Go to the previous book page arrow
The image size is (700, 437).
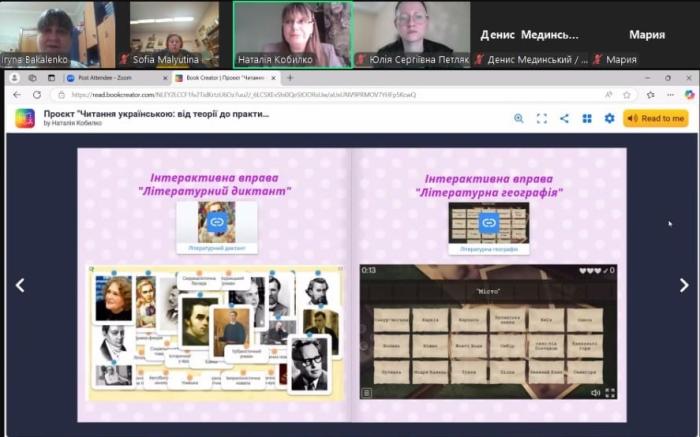(19, 285)
